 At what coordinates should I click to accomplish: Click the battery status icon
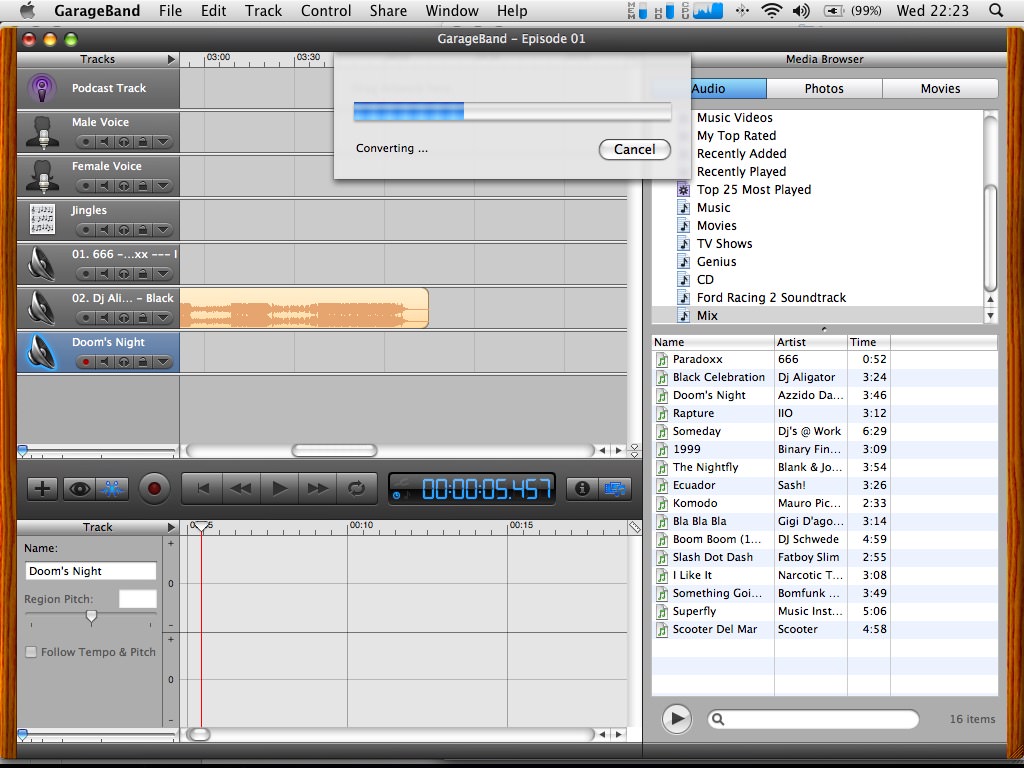click(833, 10)
